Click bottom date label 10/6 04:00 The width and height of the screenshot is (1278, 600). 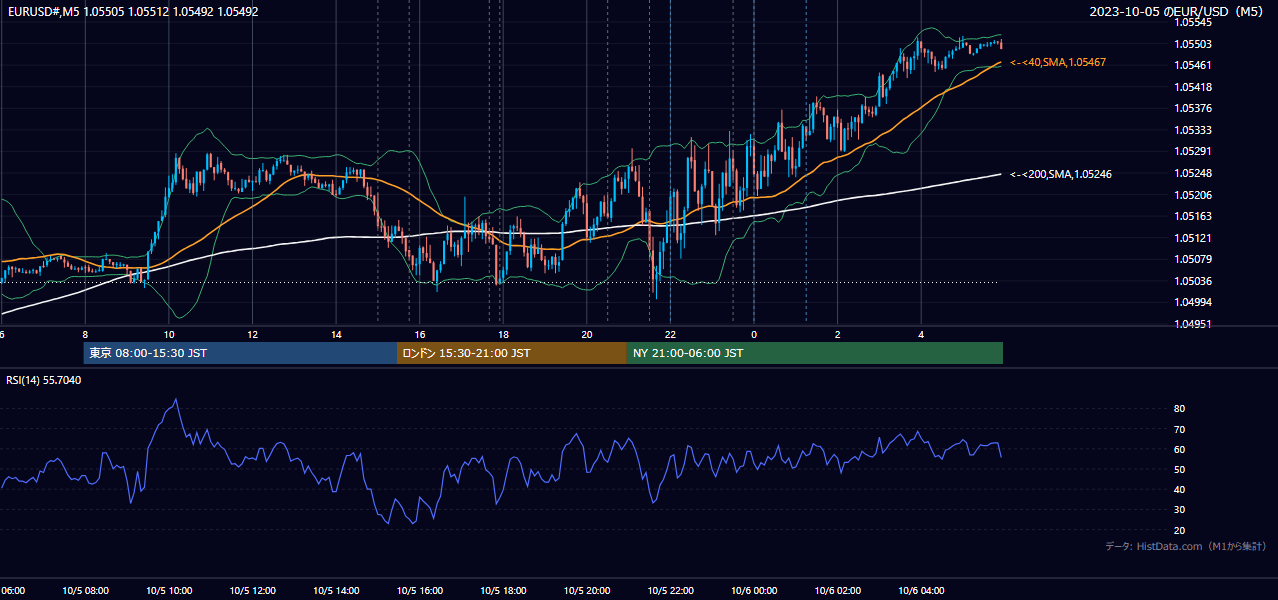tap(921, 591)
